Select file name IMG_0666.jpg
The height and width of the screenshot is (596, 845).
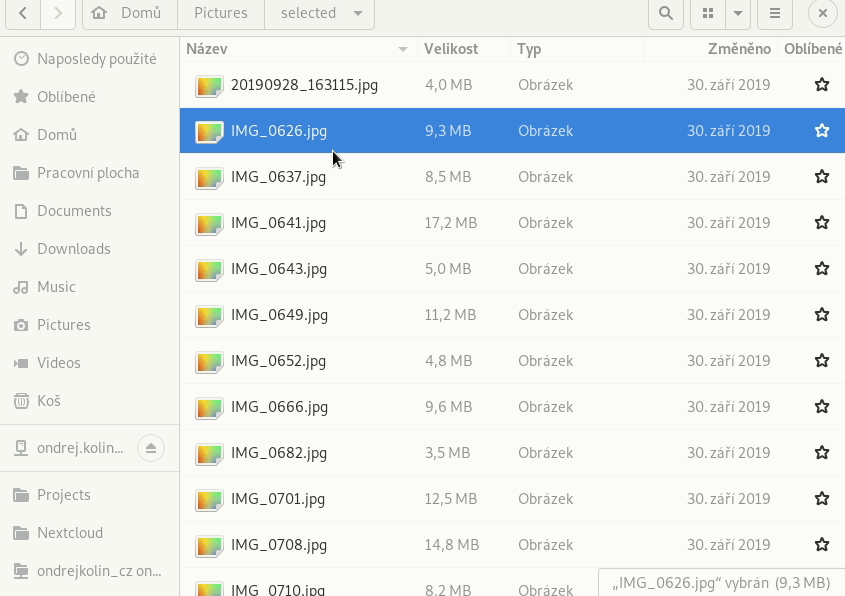[x=279, y=407]
